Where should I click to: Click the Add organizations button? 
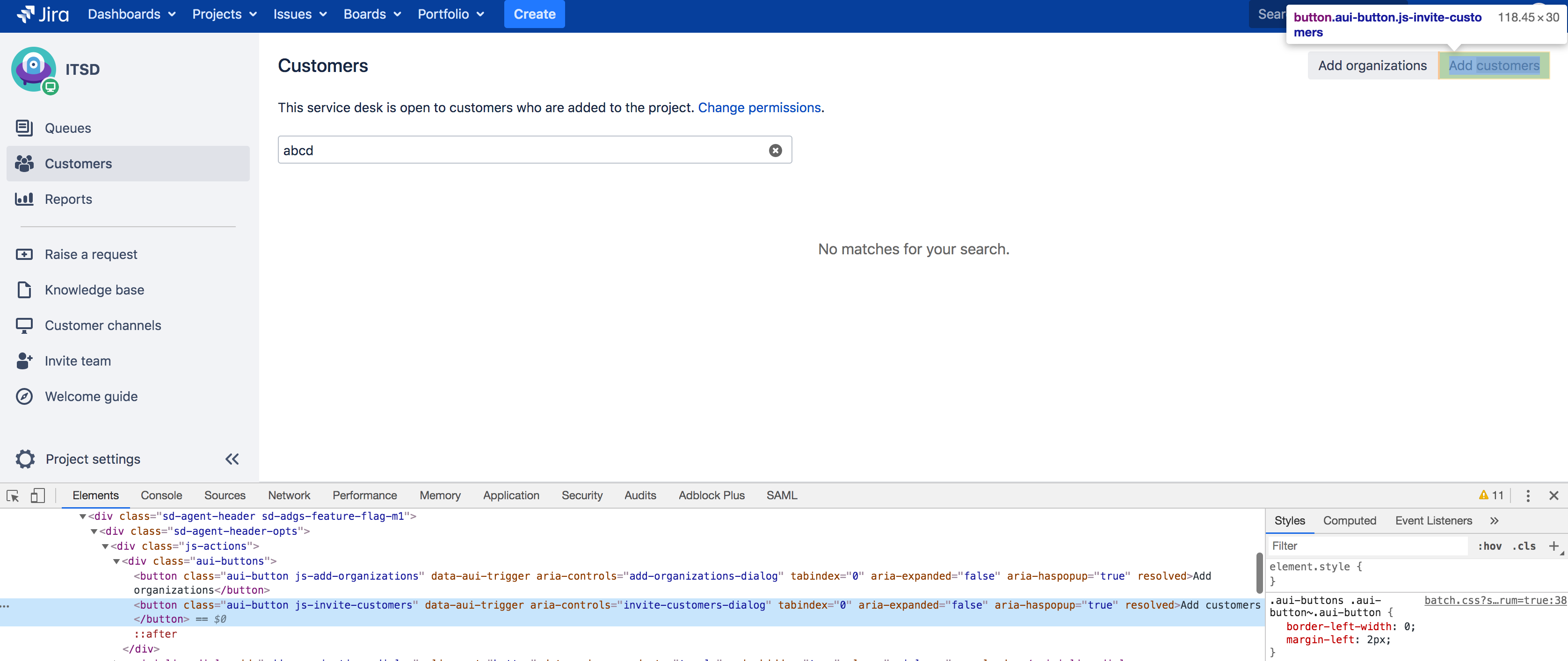(1372, 65)
